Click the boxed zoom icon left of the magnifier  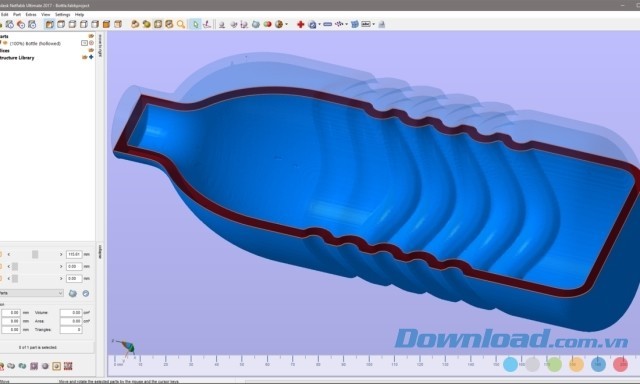169,24
